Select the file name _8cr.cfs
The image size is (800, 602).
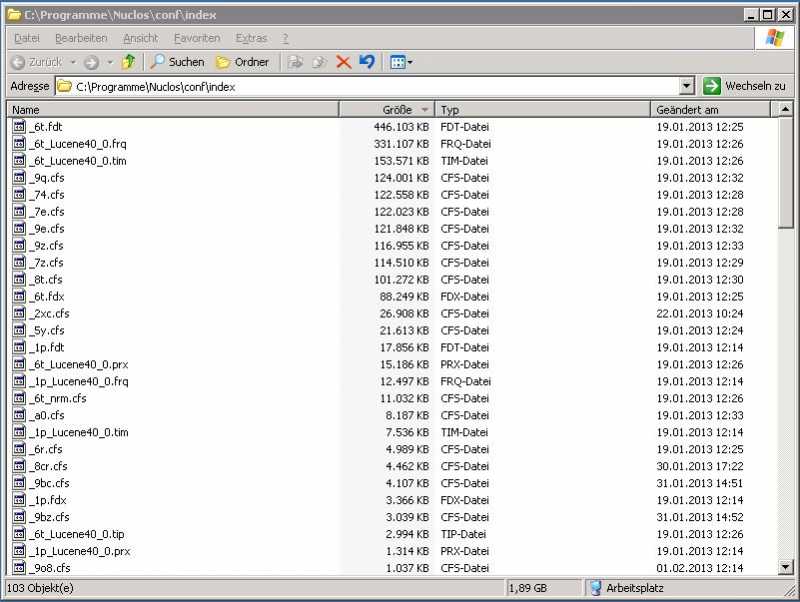[x=48, y=466]
